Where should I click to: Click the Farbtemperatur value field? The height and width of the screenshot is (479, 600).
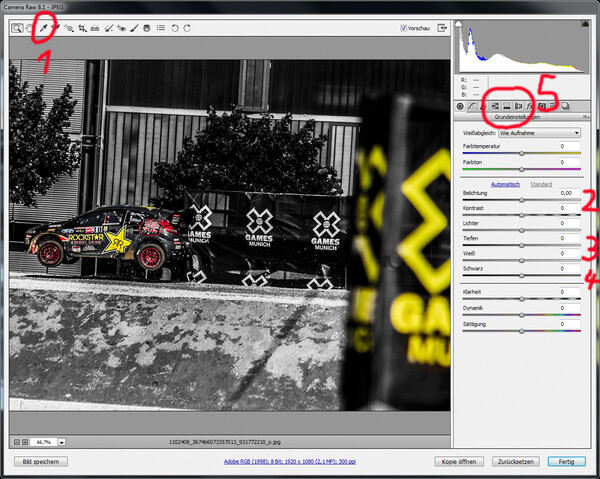pyautogui.click(x=569, y=146)
